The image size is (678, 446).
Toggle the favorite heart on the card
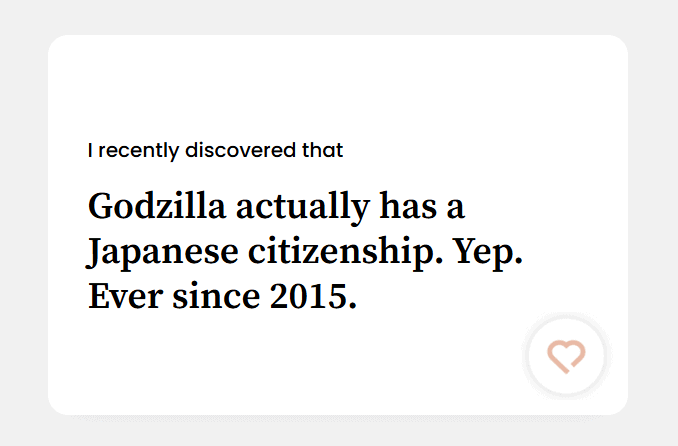[566, 355]
